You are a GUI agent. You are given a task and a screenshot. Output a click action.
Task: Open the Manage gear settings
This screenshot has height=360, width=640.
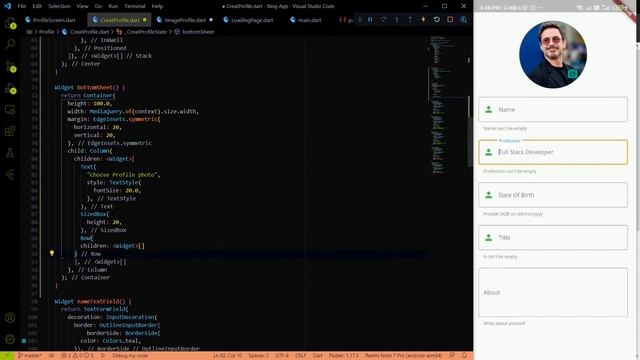point(10,339)
